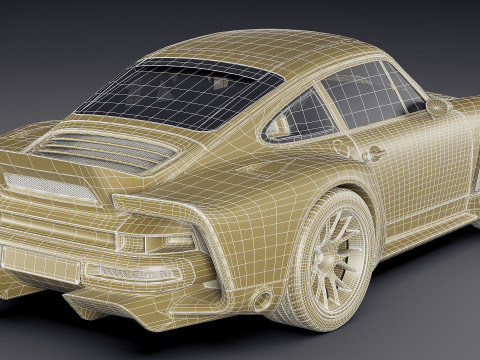
Task: Select the dark rear windshield of the car
Action: tap(180, 94)
